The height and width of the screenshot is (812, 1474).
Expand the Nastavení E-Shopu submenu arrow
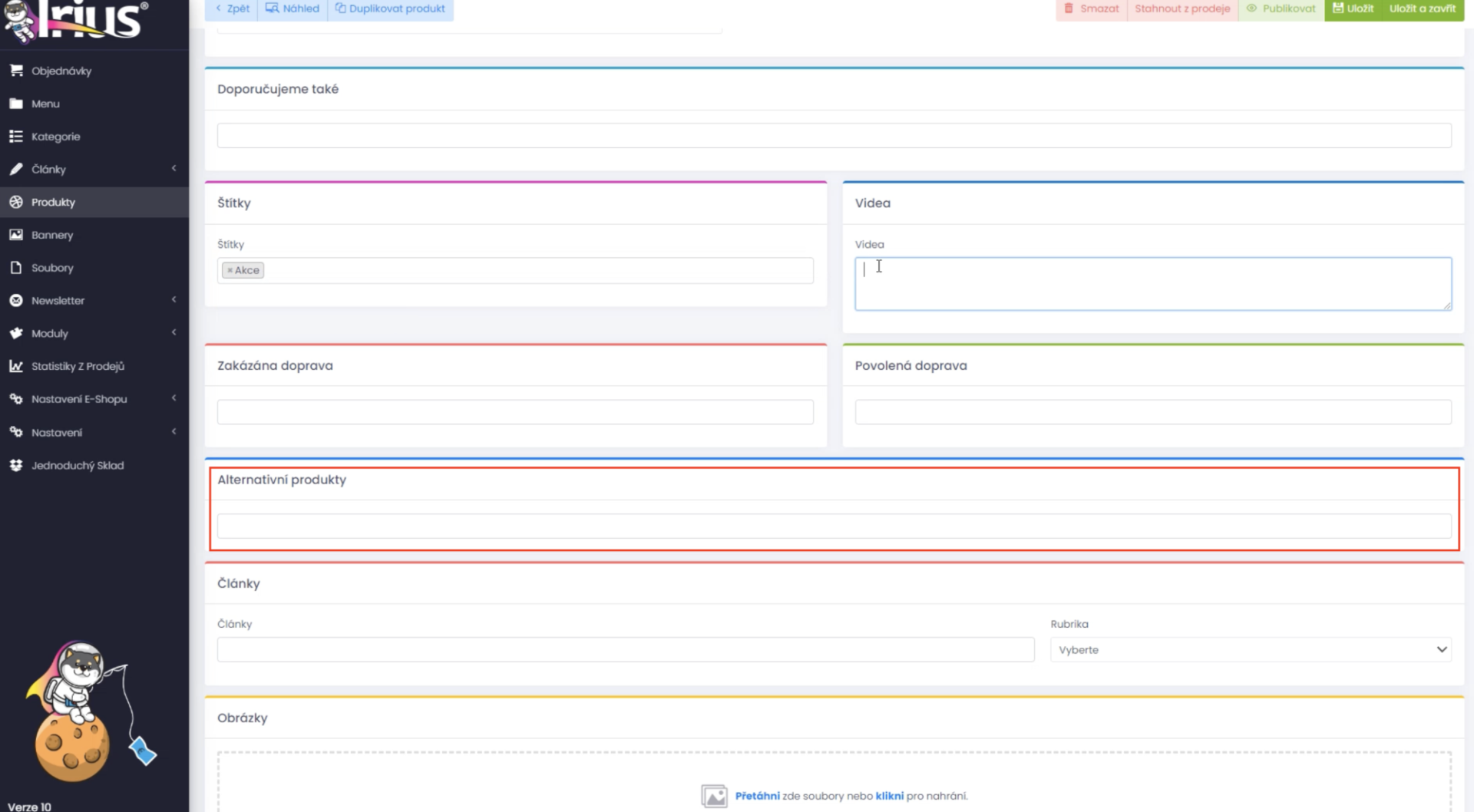(174, 398)
